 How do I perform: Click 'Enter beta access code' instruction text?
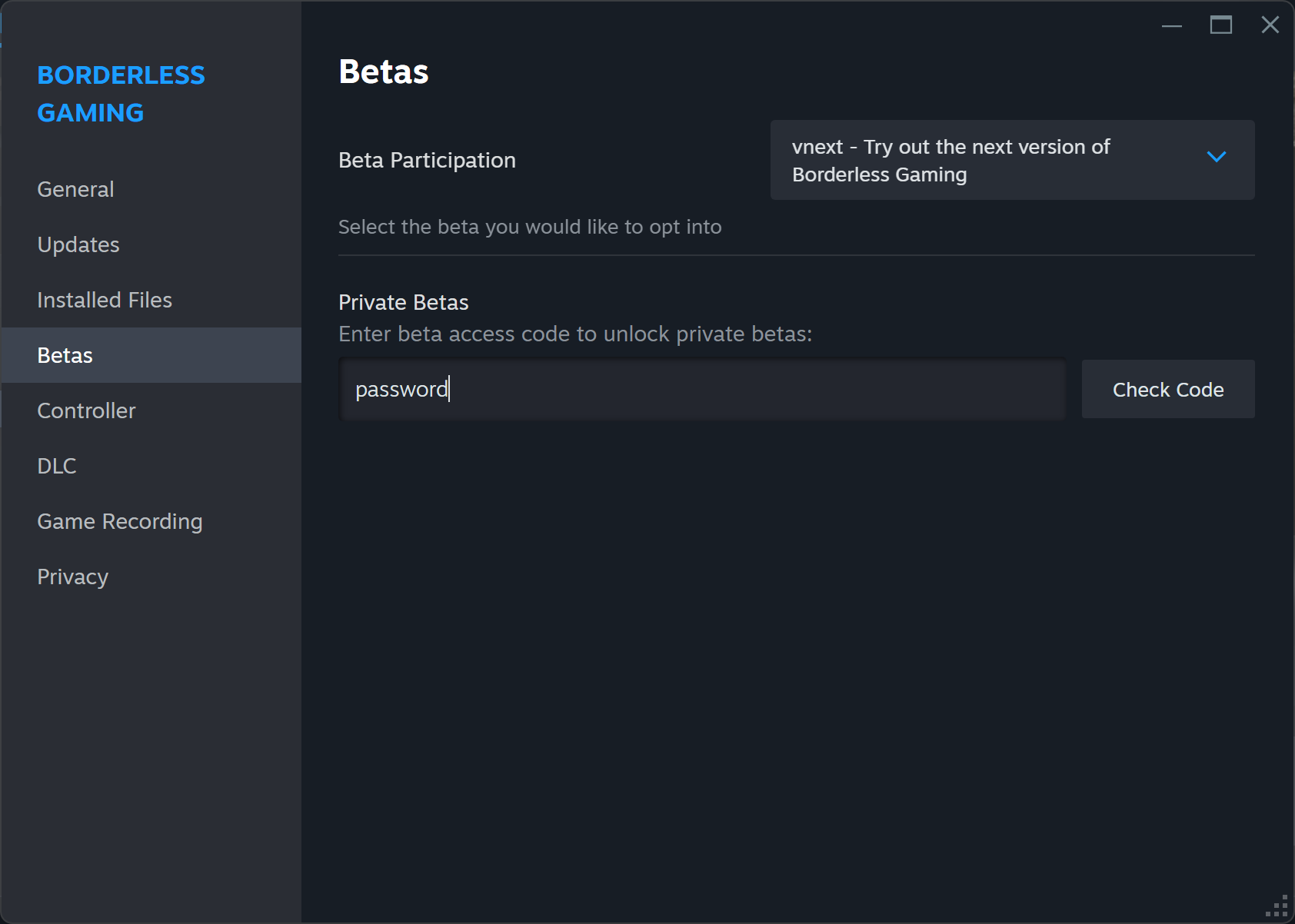coord(575,334)
